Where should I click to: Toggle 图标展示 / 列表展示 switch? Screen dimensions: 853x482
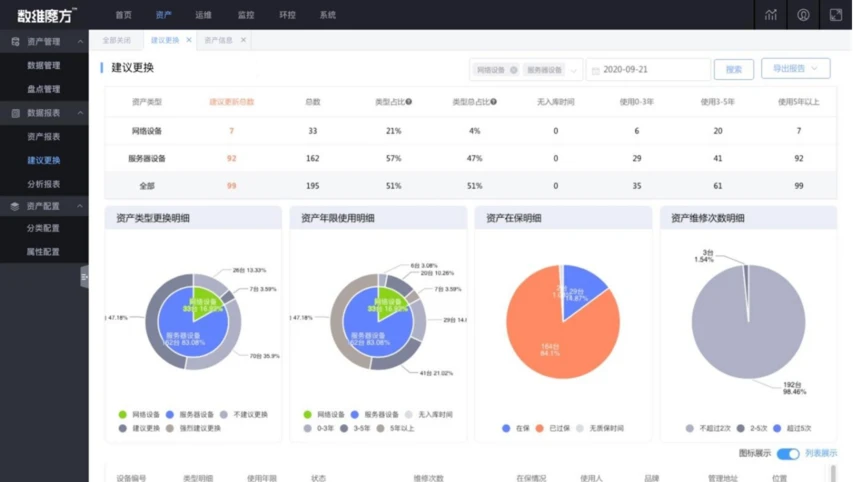pos(788,454)
